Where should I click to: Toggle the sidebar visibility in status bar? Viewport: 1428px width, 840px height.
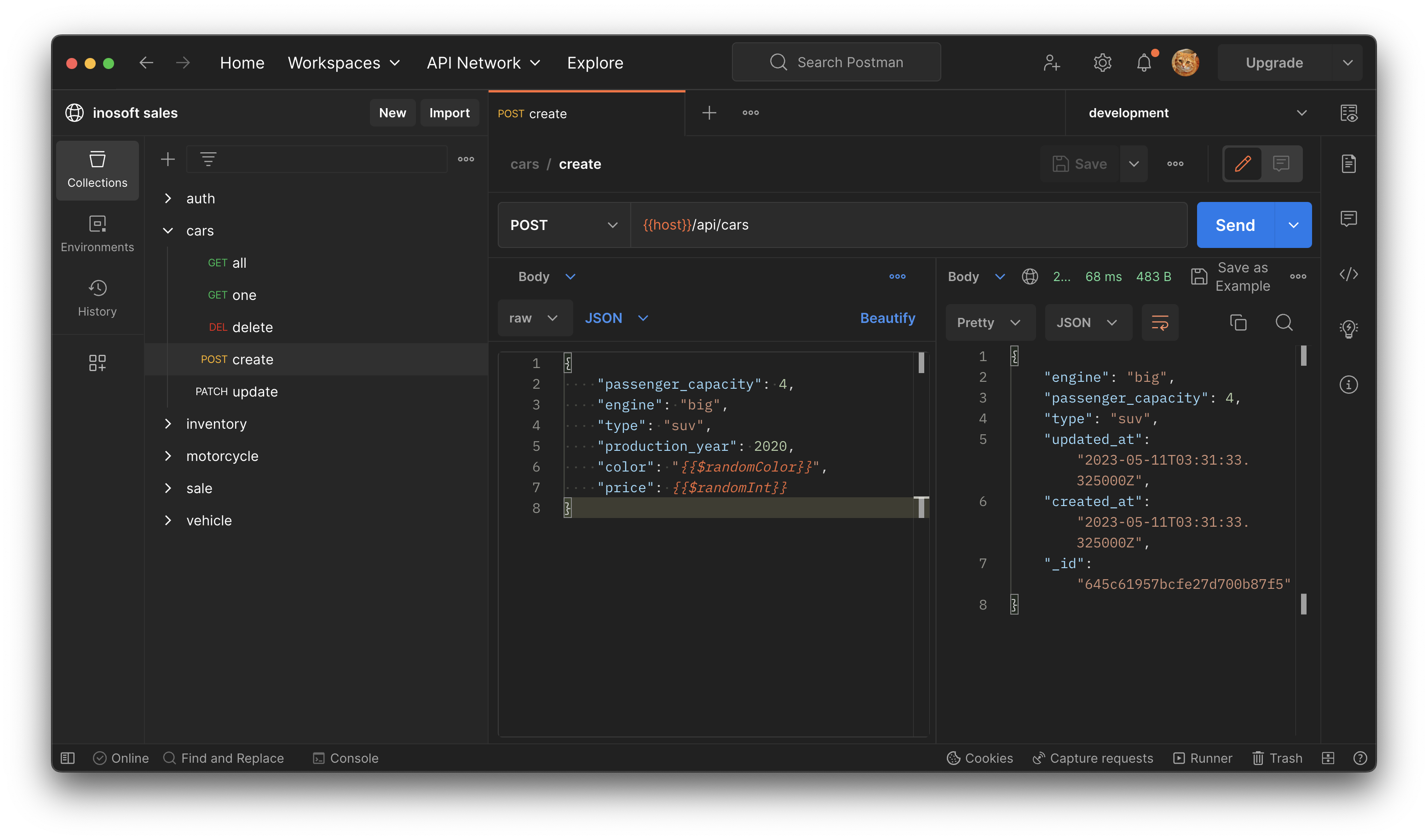68,759
